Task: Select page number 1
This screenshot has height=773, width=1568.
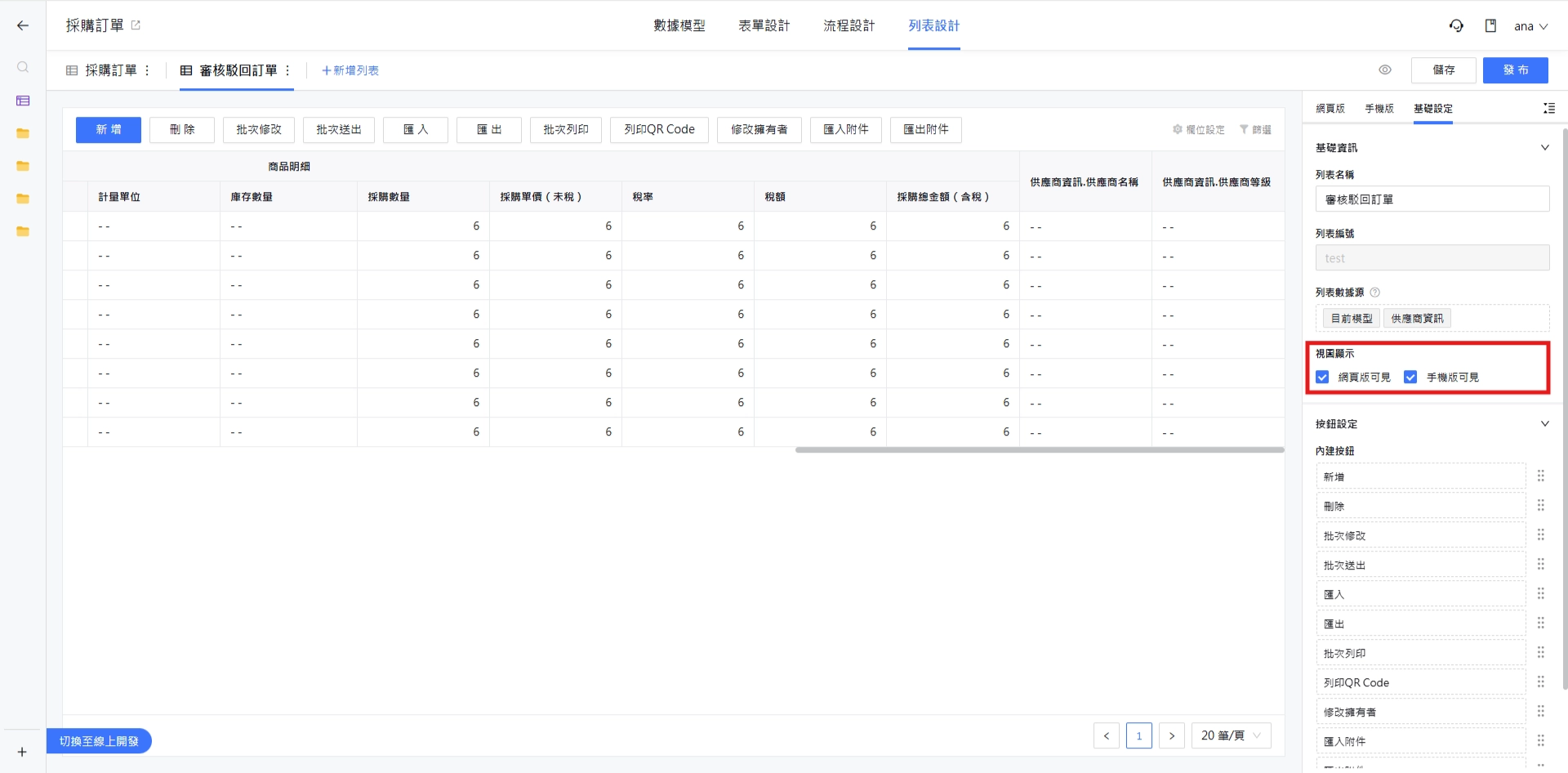Action: coord(1139,735)
